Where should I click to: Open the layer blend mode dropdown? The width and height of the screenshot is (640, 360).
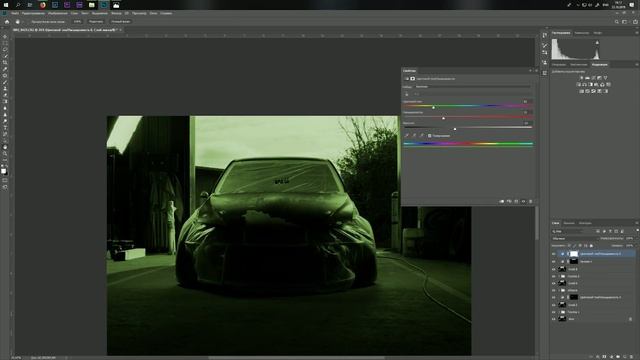tap(575, 238)
